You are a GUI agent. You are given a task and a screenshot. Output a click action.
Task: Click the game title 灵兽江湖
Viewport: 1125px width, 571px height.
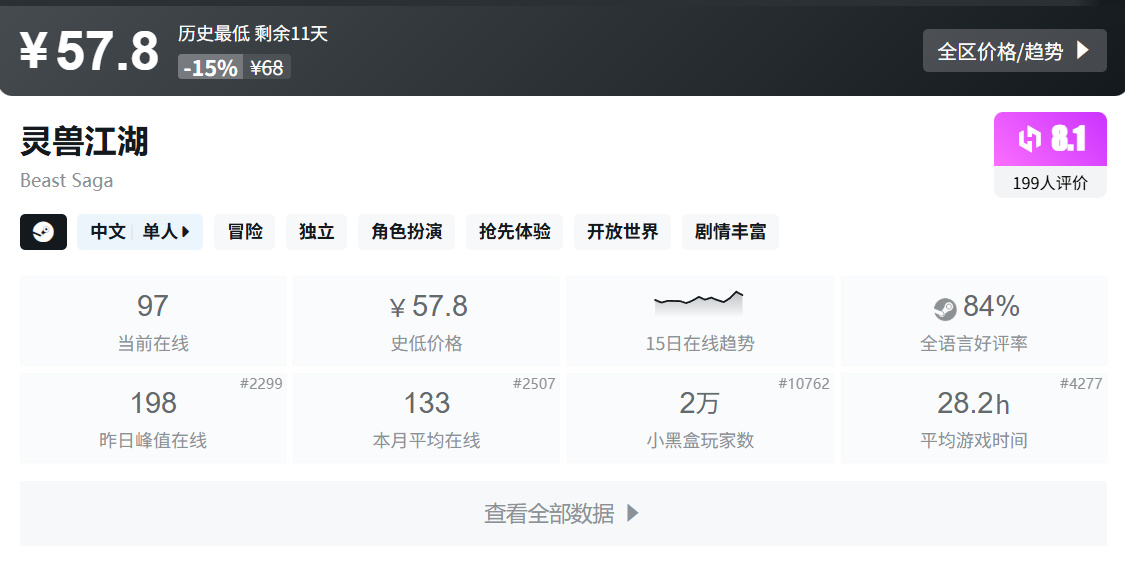[x=84, y=141]
